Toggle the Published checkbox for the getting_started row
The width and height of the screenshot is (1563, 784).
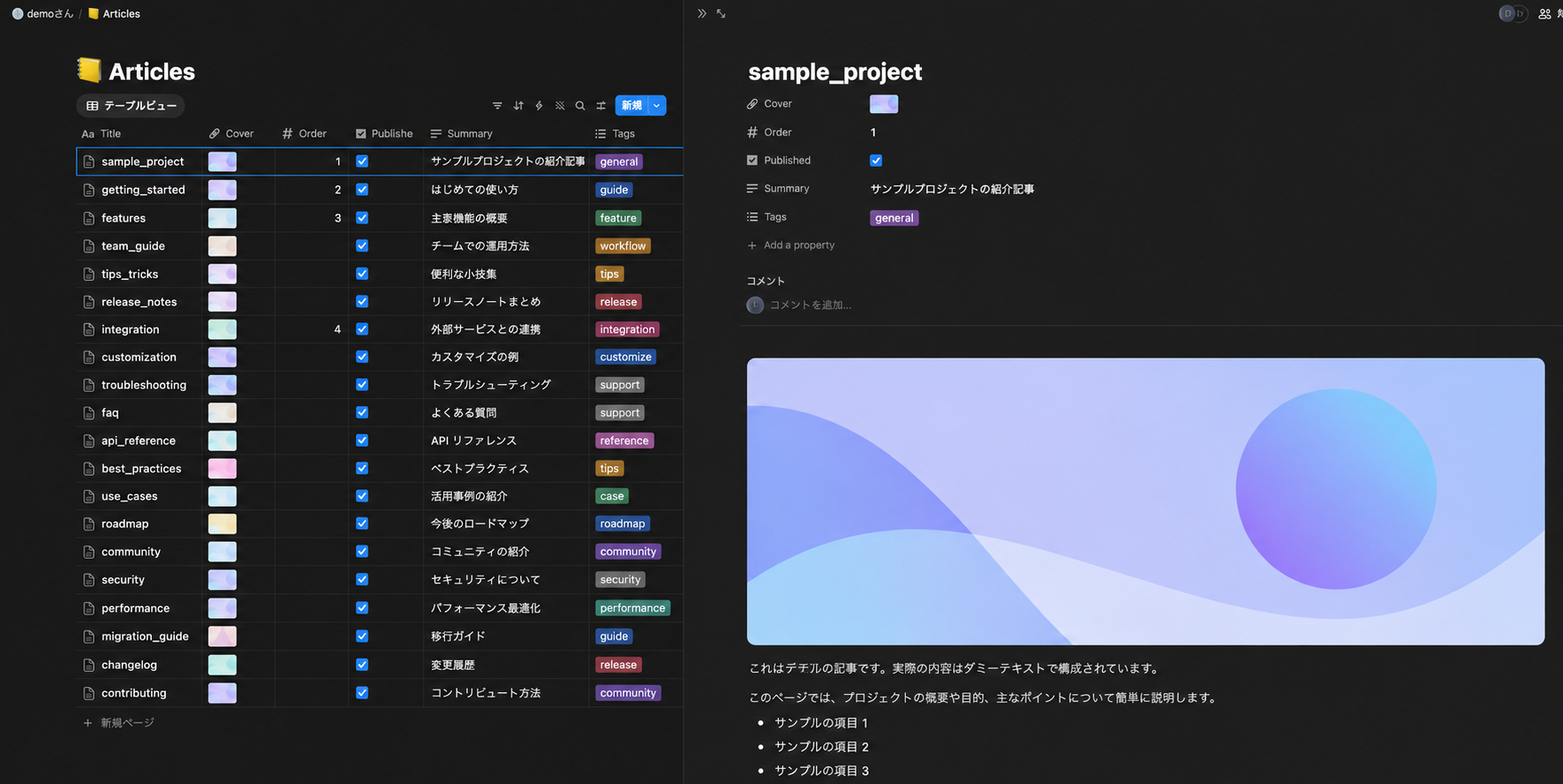pyautogui.click(x=362, y=190)
